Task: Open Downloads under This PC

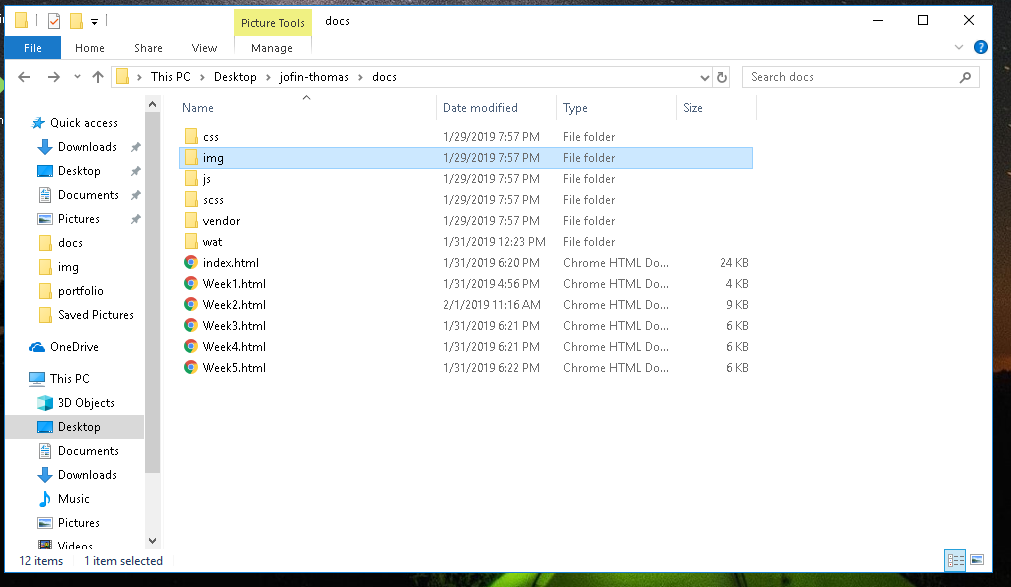Action: [x=87, y=475]
